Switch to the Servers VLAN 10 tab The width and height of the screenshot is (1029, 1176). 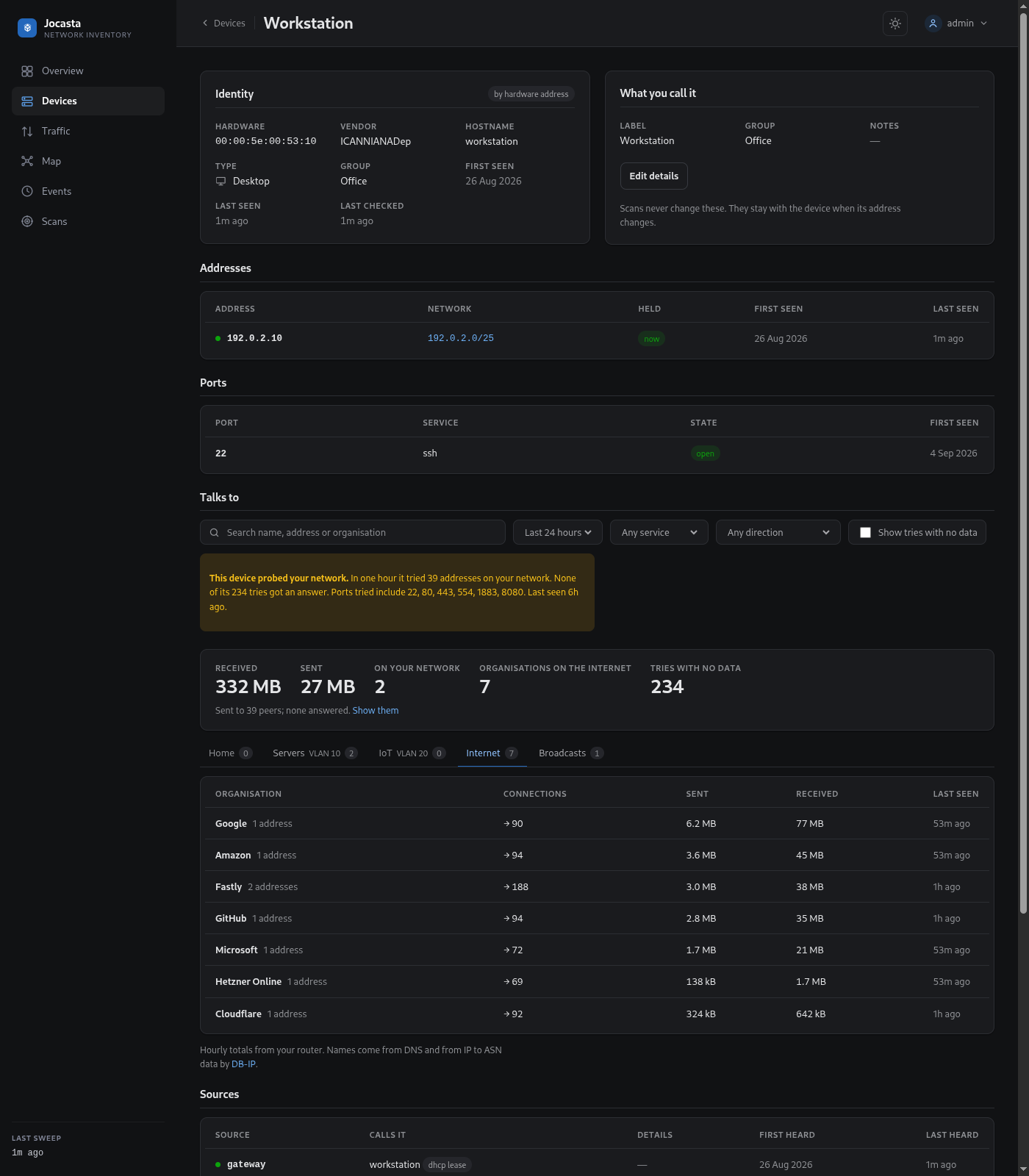coord(315,753)
